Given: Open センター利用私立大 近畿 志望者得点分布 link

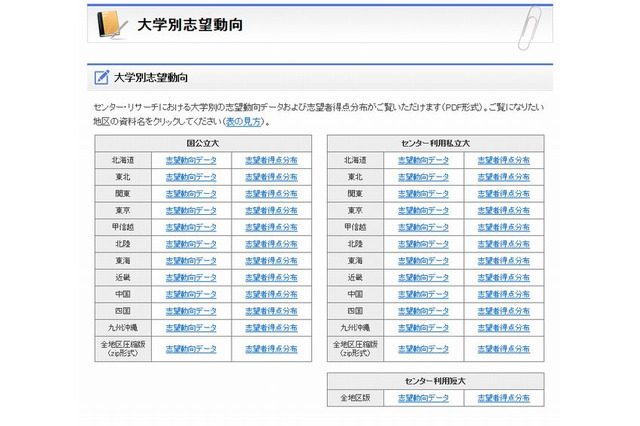Looking at the screenshot, I should coord(504,277).
